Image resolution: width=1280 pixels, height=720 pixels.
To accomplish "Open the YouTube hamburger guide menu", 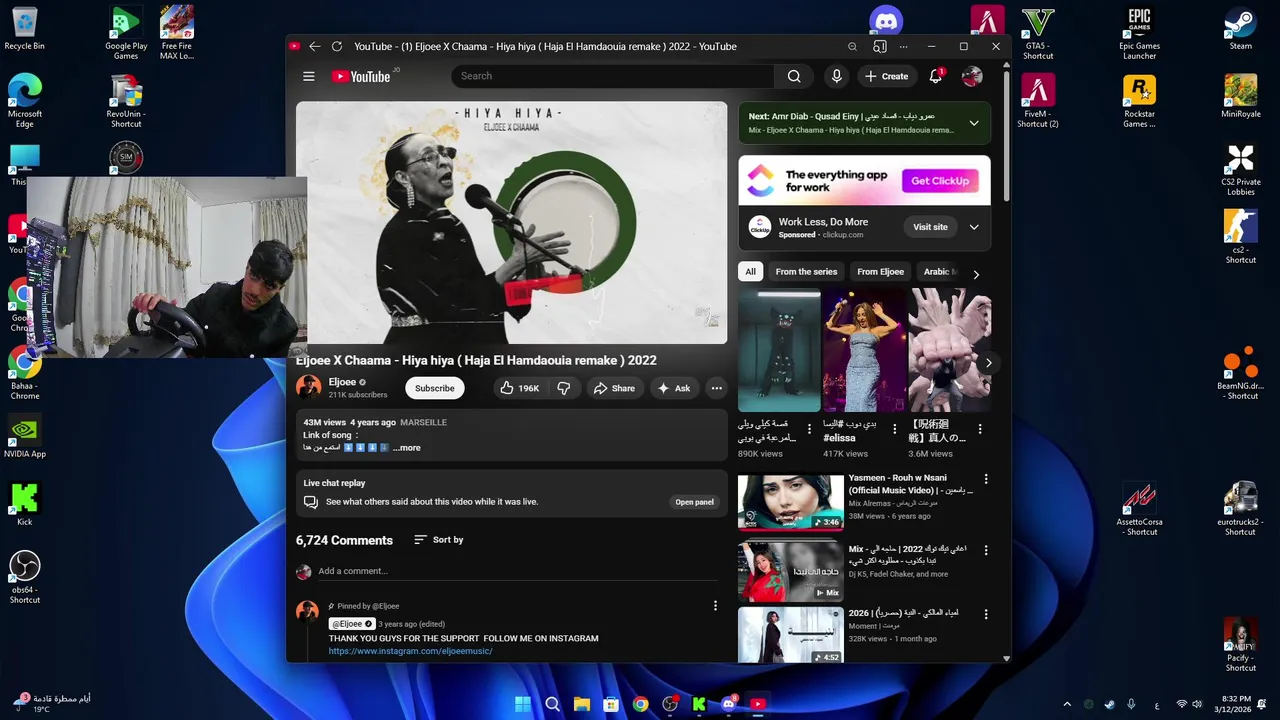I will point(309,76).
